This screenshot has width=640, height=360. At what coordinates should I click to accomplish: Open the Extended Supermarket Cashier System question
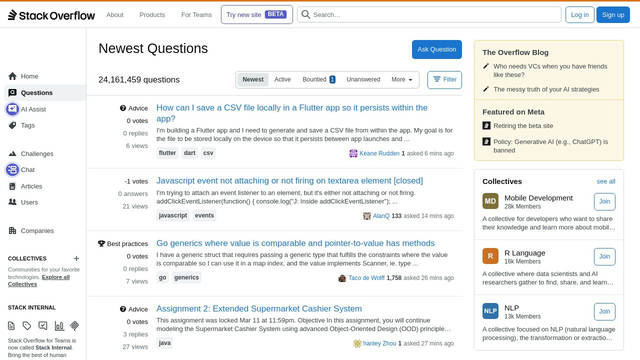(259, 309)
